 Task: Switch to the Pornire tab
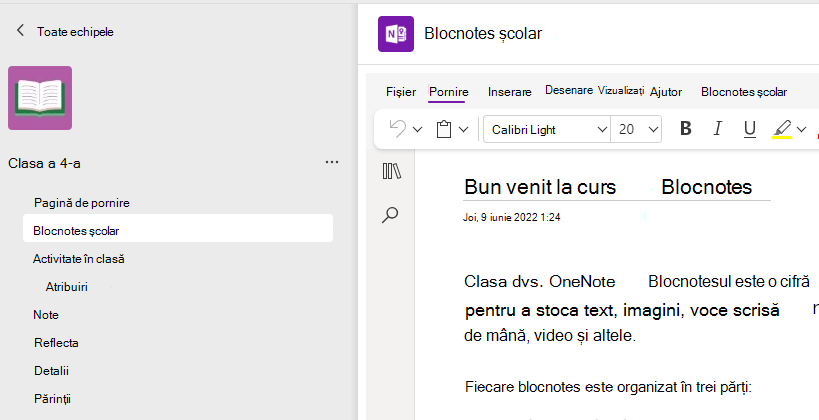[x=449, y=92]
